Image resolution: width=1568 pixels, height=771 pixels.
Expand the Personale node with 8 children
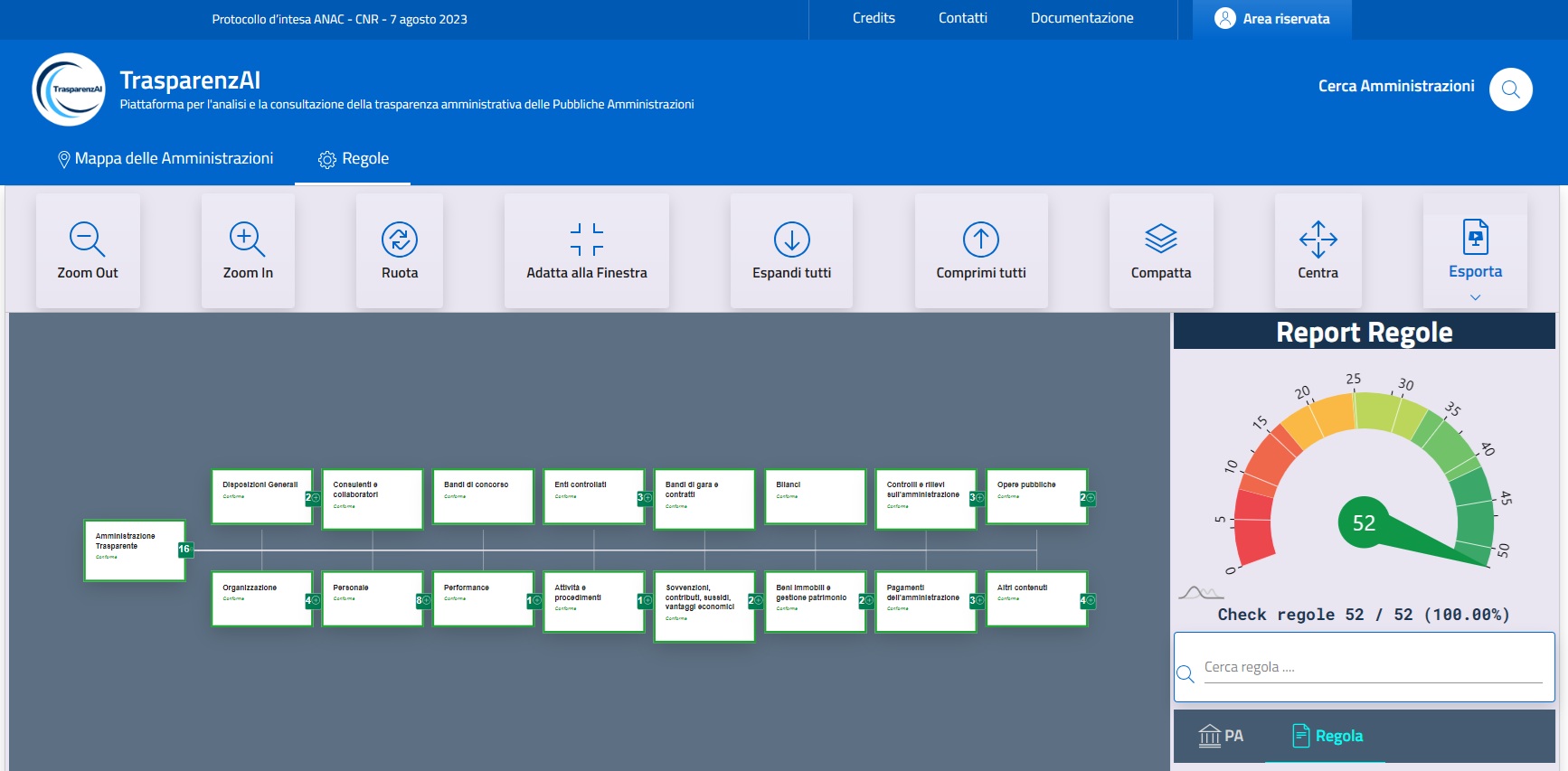(x=422, y=600)
